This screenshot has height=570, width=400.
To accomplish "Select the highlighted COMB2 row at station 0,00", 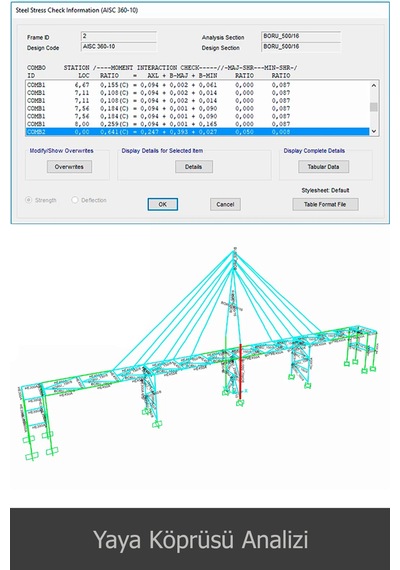I will point(197,132).
